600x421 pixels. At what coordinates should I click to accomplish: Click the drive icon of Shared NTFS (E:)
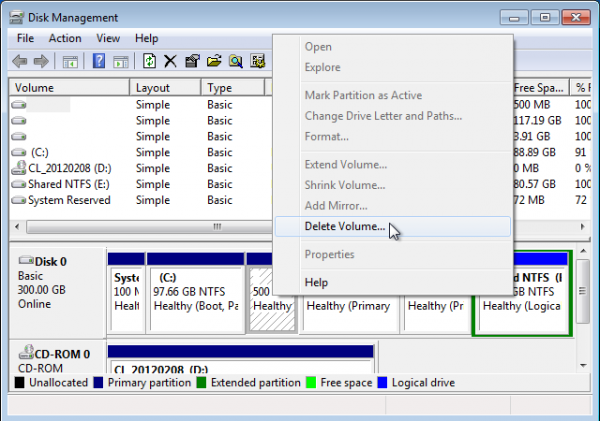19,184
